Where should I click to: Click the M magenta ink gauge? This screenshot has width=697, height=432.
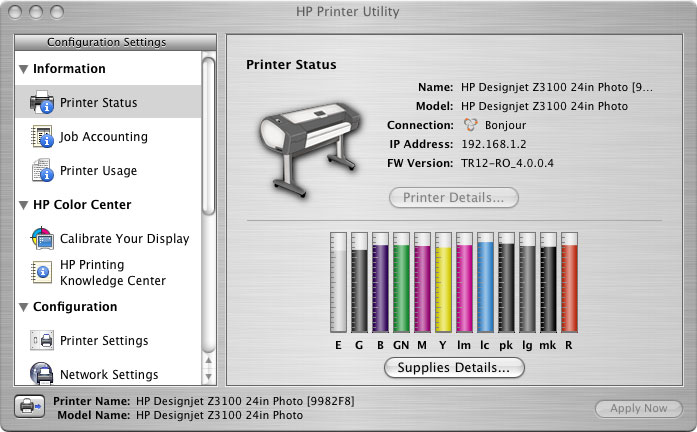pyautogui.click(x=422, y=282)
